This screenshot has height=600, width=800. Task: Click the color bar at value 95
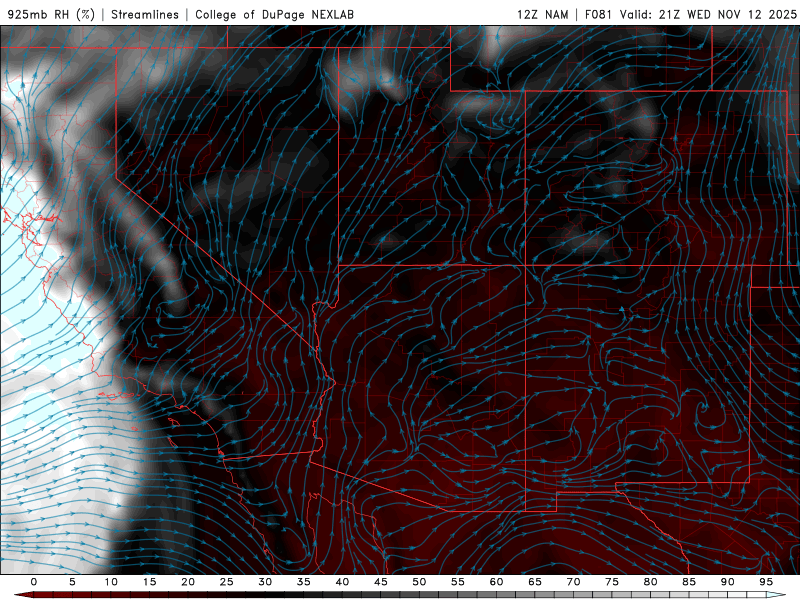(766, 595)
